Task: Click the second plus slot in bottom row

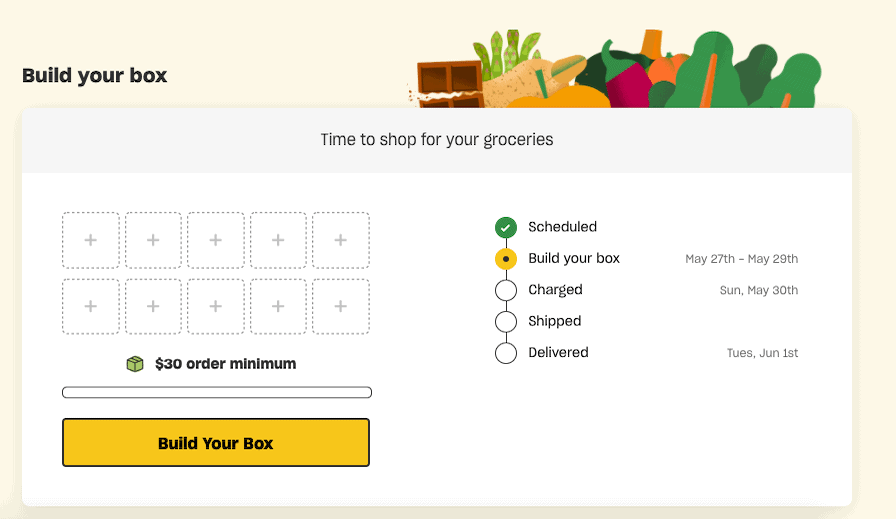Action: 153,306
